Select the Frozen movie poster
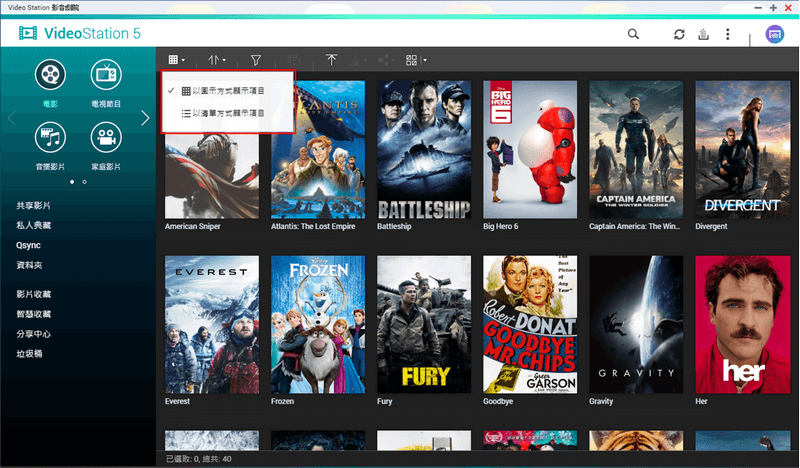 (x=318, y=325)
